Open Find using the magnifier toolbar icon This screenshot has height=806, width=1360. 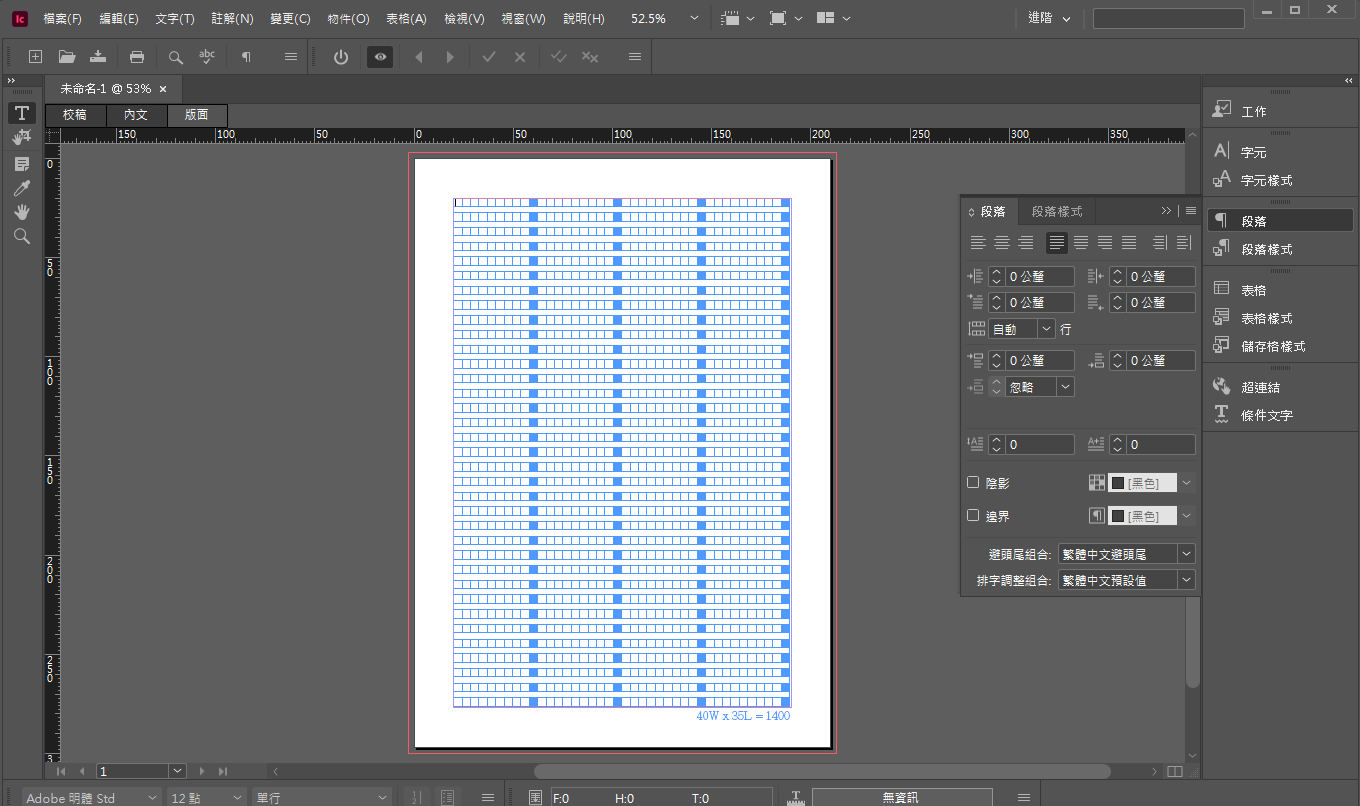click(x=176, y=57)
